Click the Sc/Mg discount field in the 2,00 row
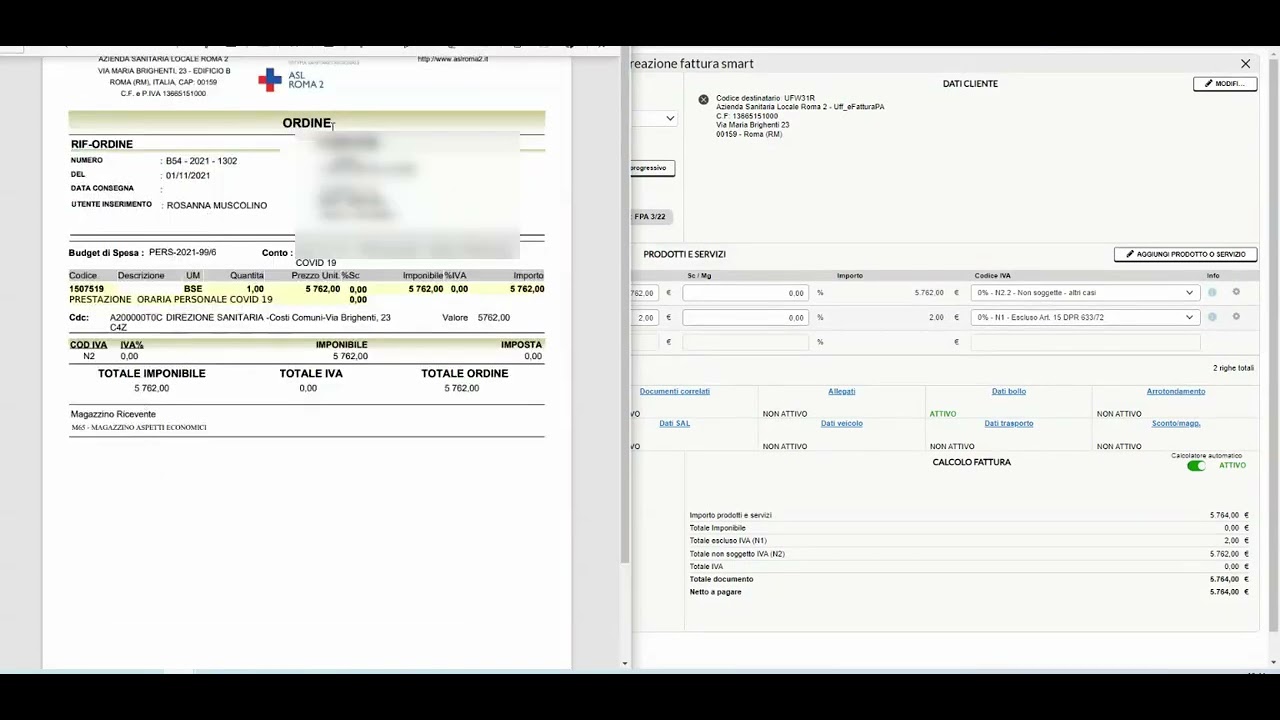 [745, 317]
